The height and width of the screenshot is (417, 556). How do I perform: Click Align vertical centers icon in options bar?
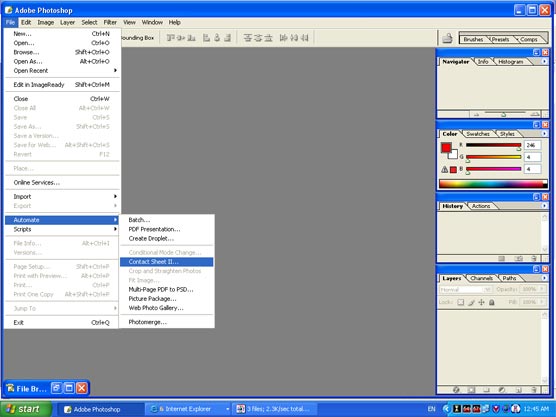click(x=181, y=38)
